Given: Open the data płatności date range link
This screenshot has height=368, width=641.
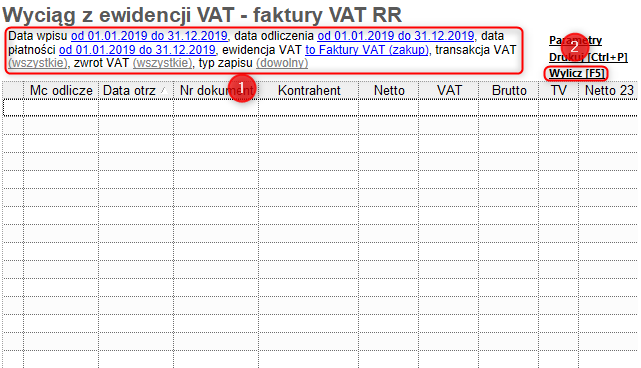Looking at the screenshot, I should [137, 50].
